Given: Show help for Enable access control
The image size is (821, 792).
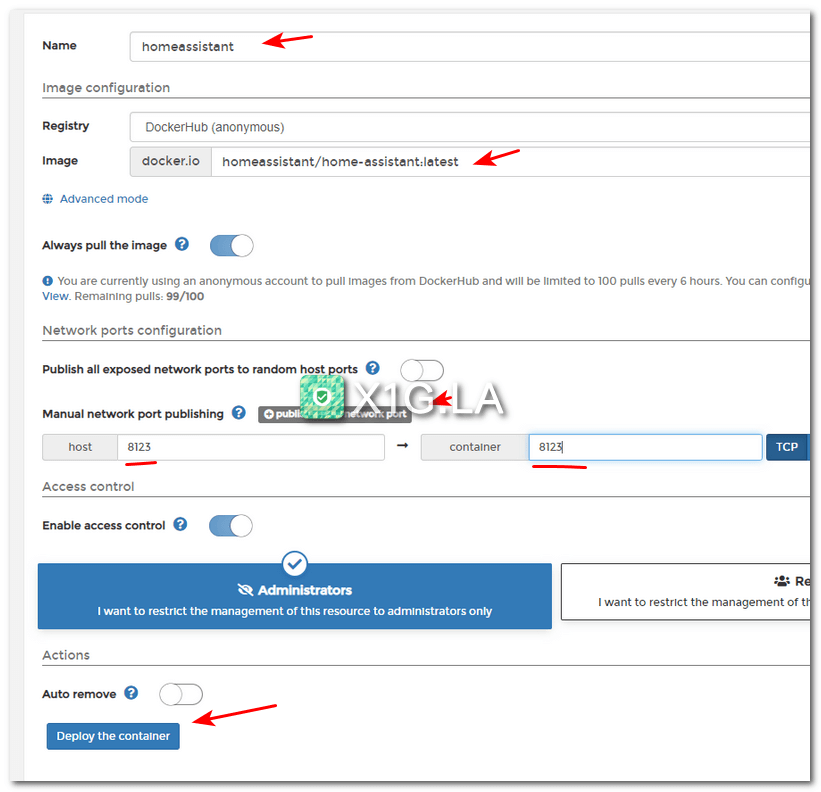Looking at the screenshot, I should click(x=180, y=524).
